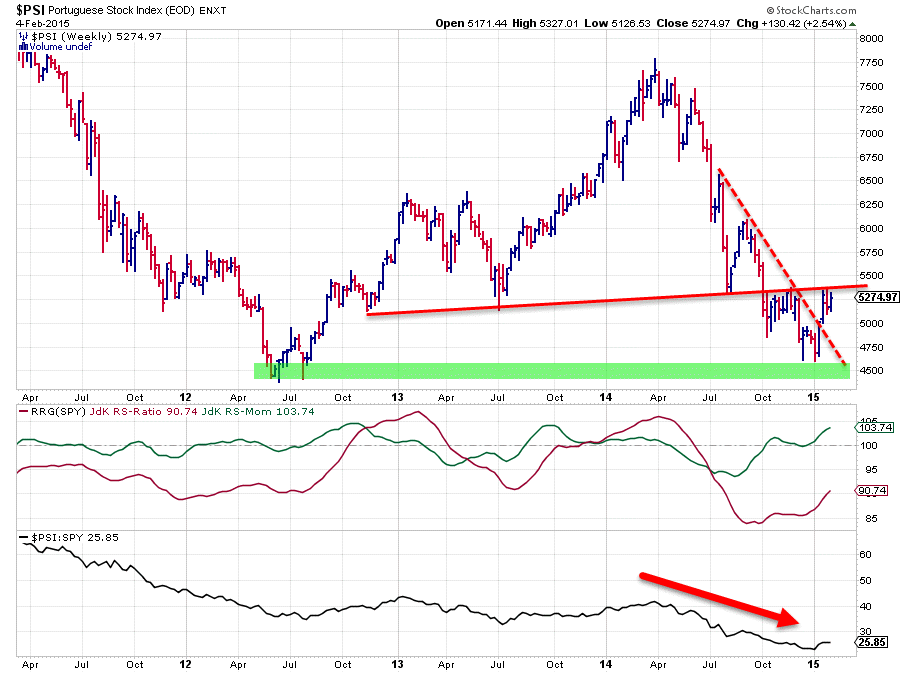This screenshot has width=900, height=673.
Task: Click the 25.85 value tag on the ratio axis
Action: (x=872, y=643)
